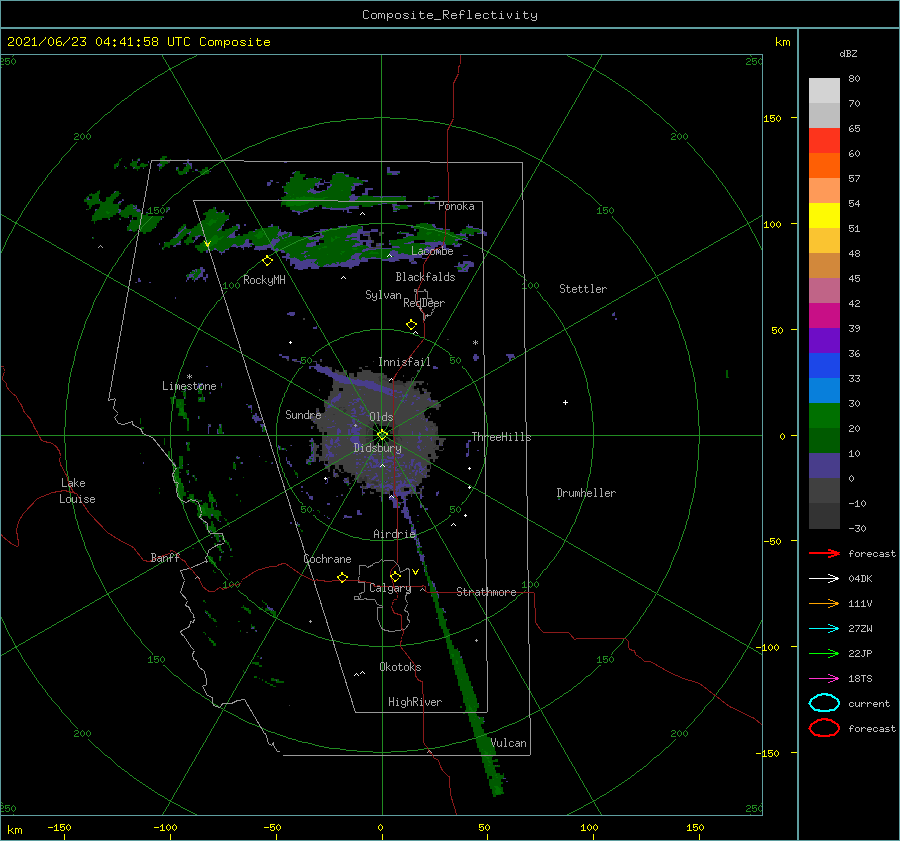Screen dimensions: 900x841
Task: Click the bright green swatch in dBZ scale
Action: pyautogui.click(x=824, y=416)
